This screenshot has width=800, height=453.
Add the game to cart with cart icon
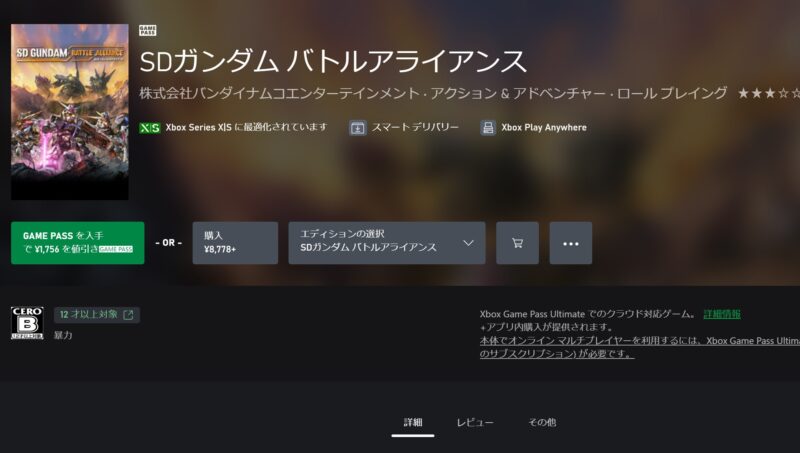point(517,243)
